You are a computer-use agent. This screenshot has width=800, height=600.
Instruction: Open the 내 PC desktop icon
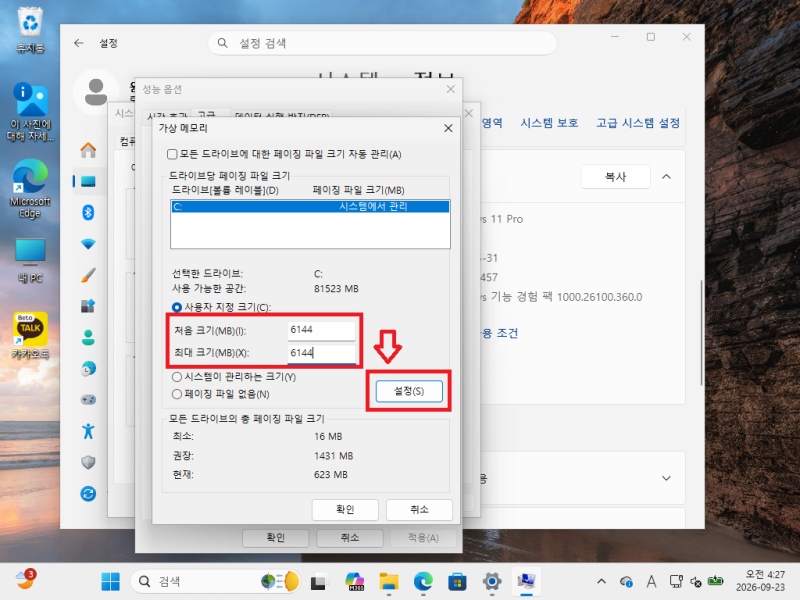point(30,260)
